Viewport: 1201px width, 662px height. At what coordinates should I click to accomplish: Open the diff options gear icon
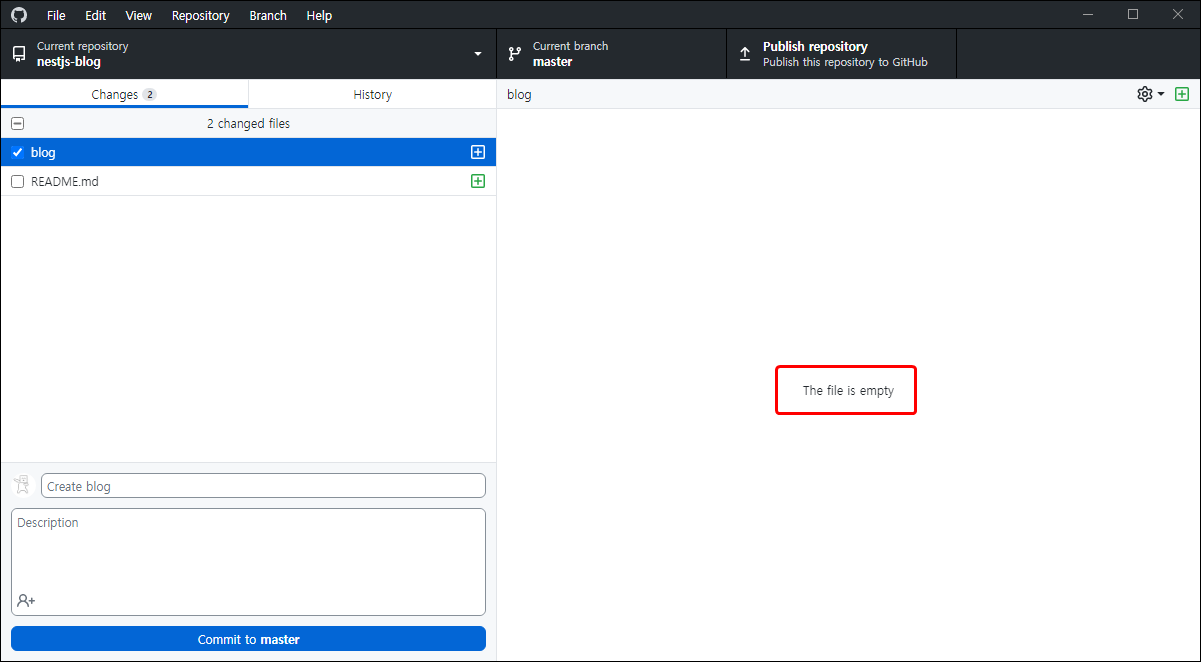click(x=1143, y=93)
